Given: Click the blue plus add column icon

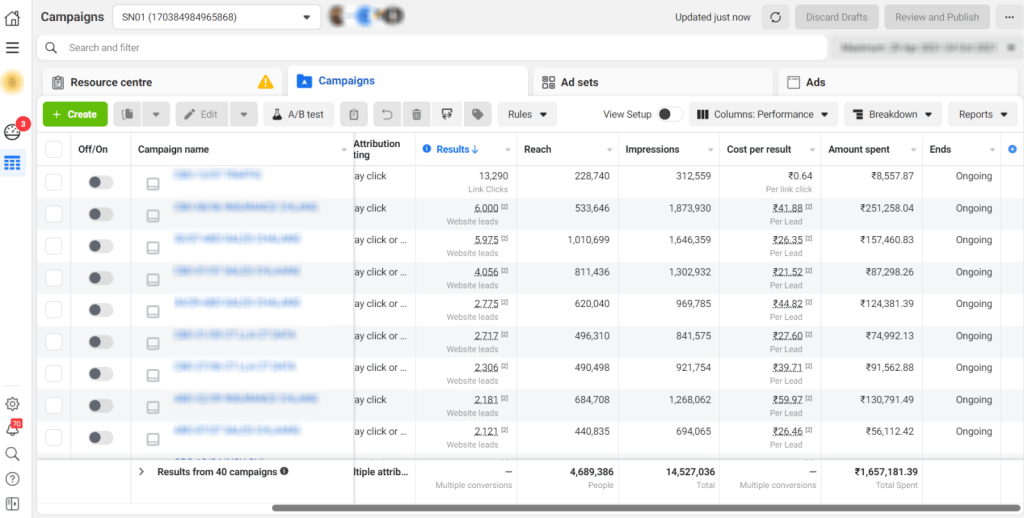Looking at the screenshot, I should [x=1012, y=149].
